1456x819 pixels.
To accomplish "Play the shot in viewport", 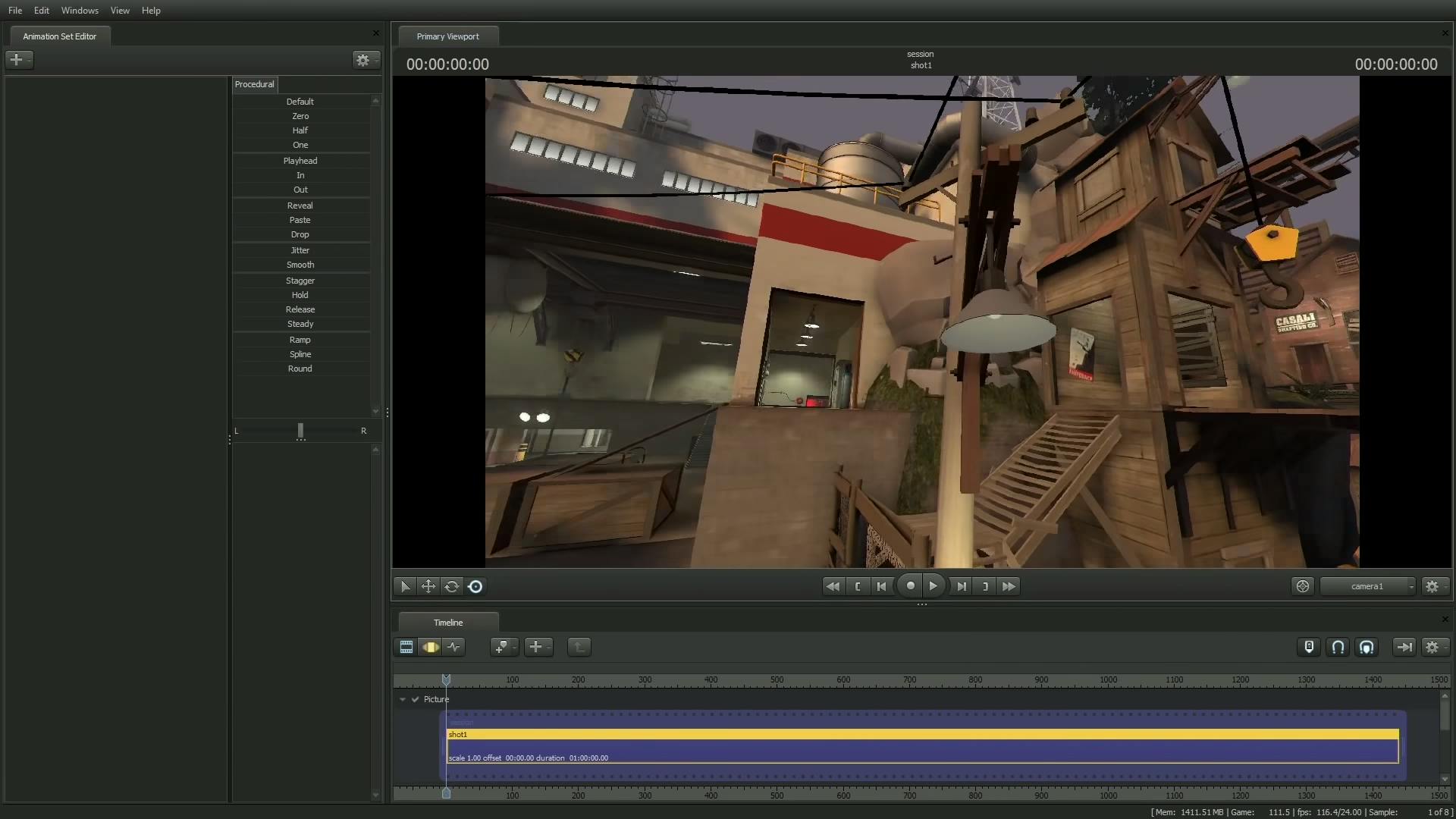I will [934, 586].
